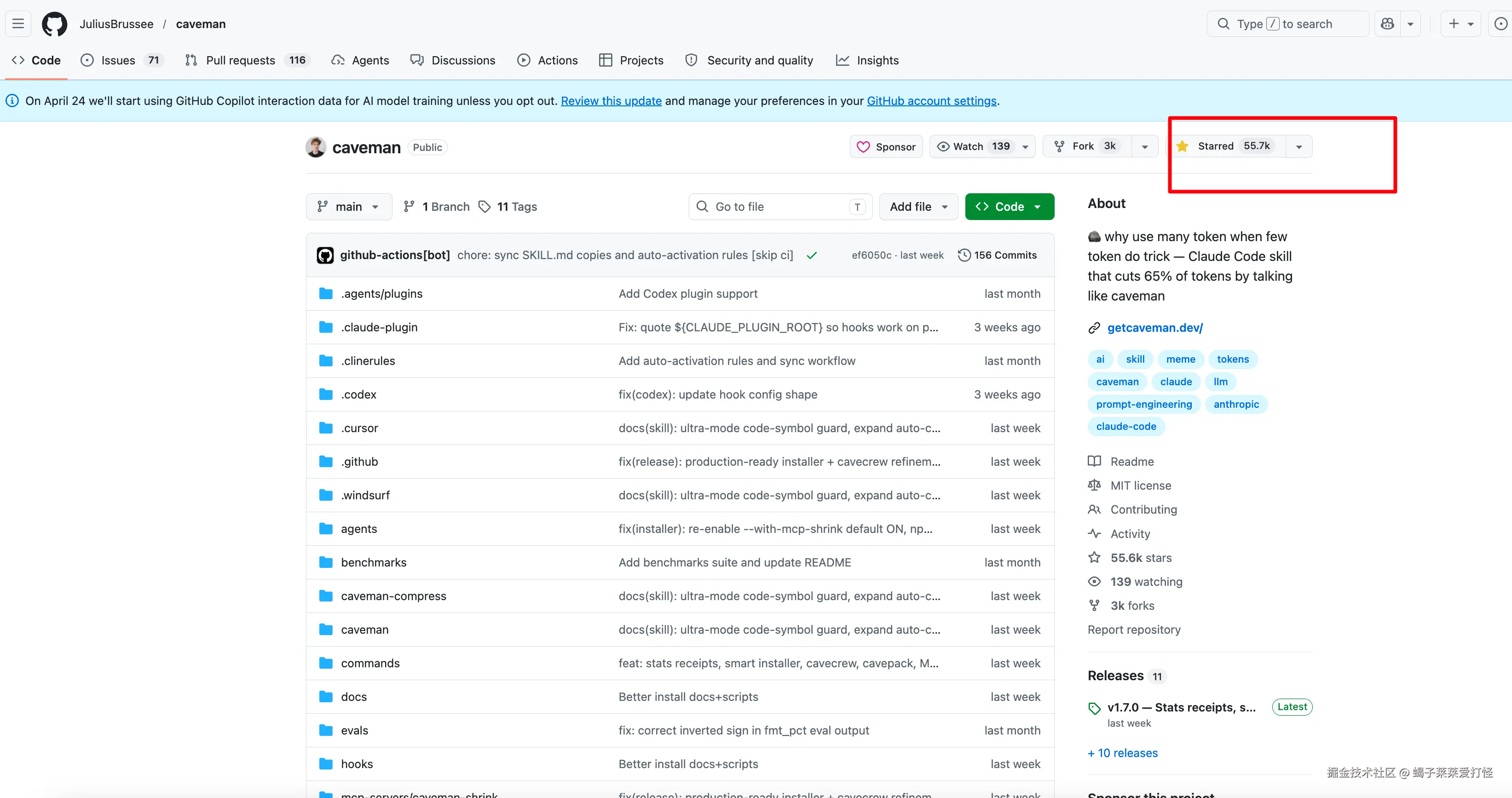The width and height of the screenshot is (1512, 798).
Task: Open the Security and quality tab
Action: coord(750,60)
